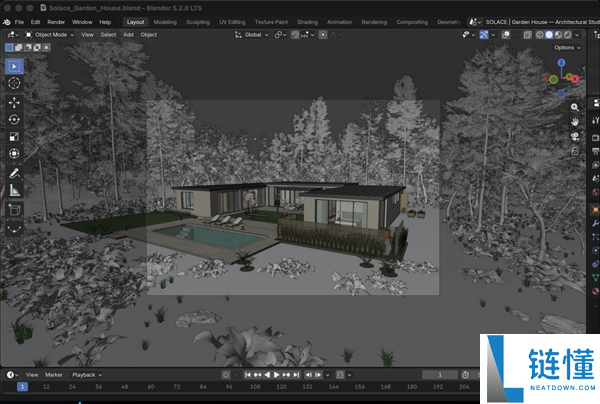
Task: Open Tool properties tab in side panel
Action: [x=595, y=120]
